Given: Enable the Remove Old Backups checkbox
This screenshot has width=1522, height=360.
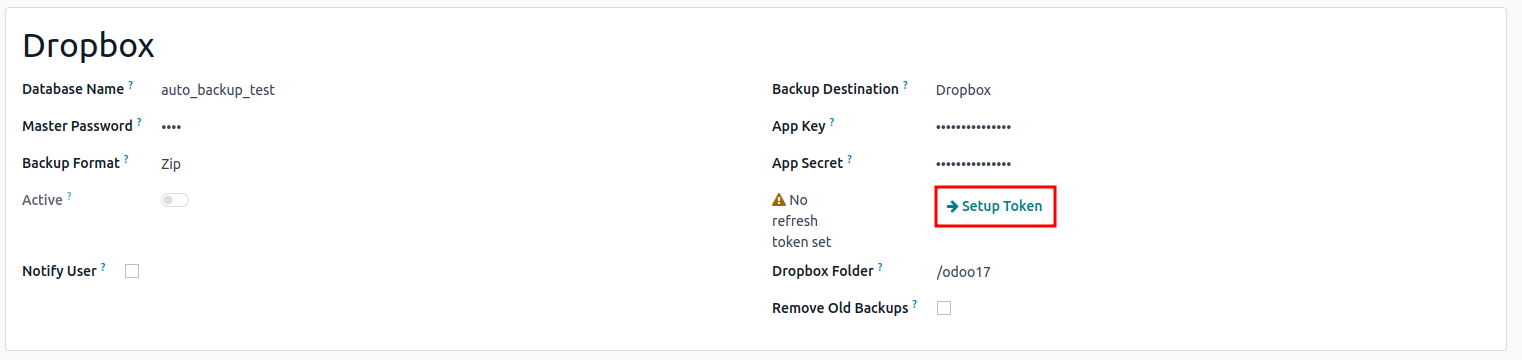Looking at the screenshot, I should [x=944, y=308].
